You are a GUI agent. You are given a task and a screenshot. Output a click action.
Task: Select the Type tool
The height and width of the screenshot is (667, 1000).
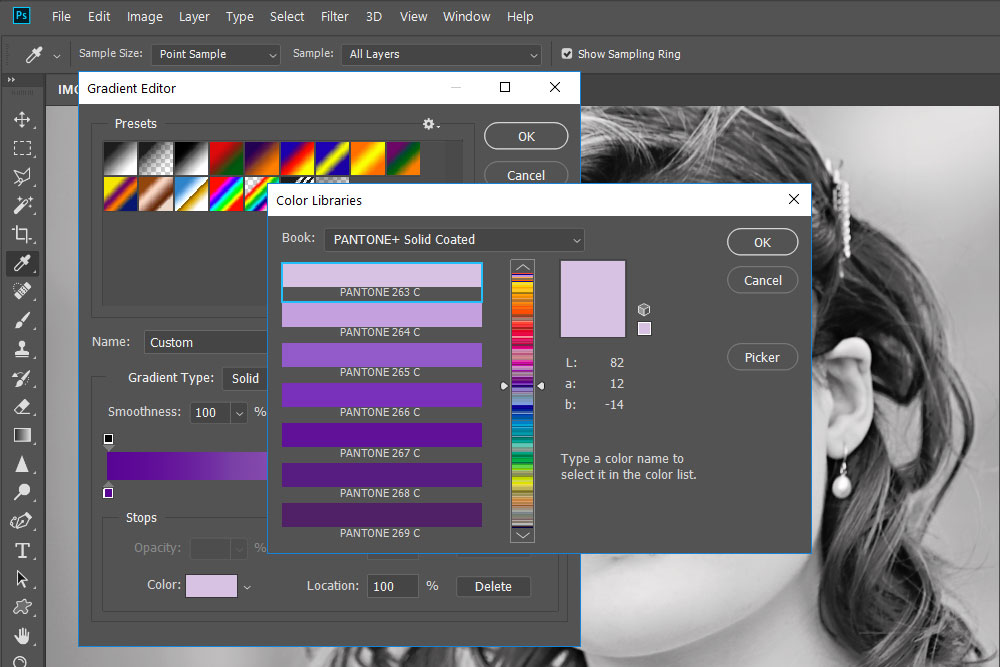22,550
